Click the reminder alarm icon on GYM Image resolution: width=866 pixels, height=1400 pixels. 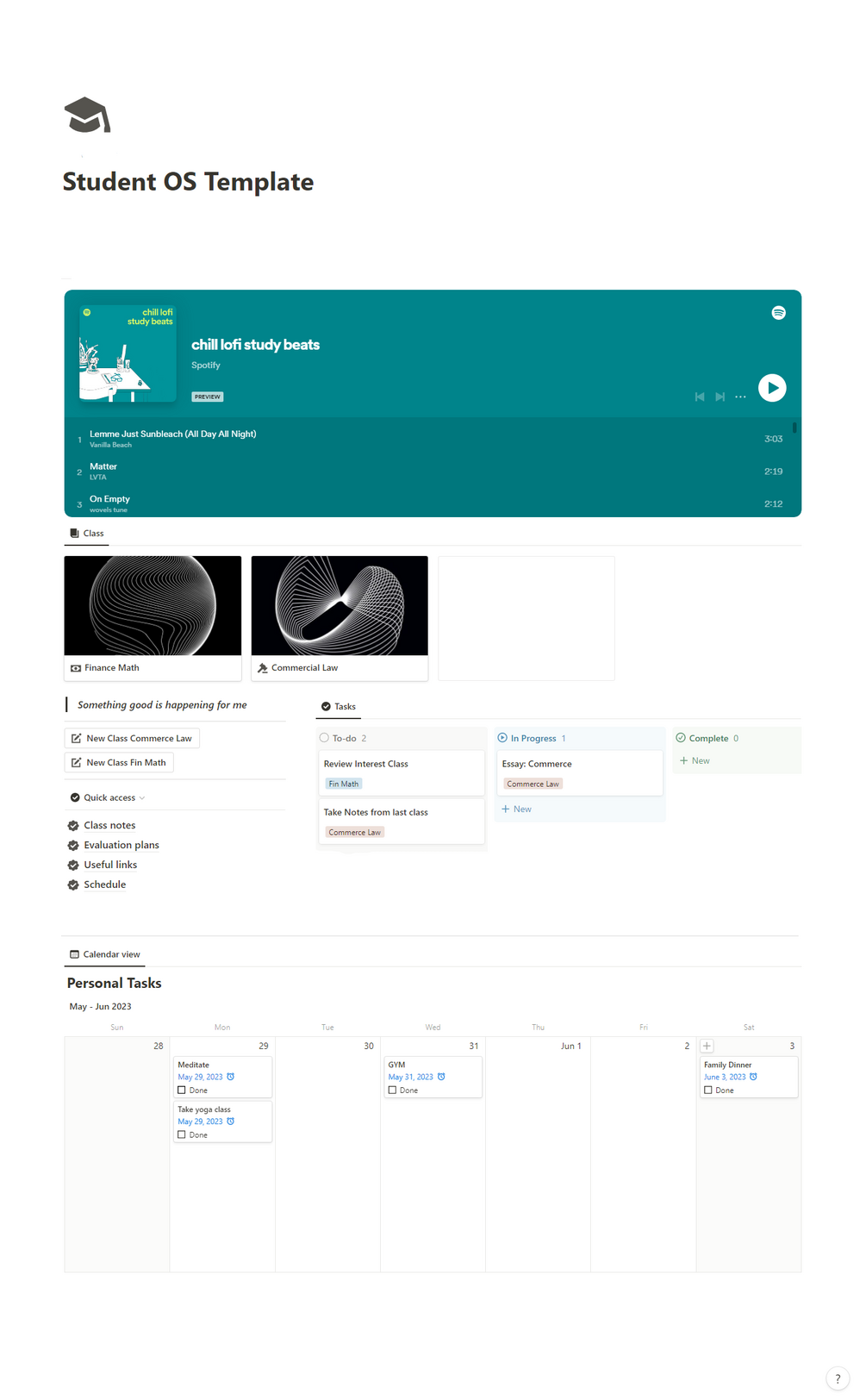click(x=441, y=1077)
